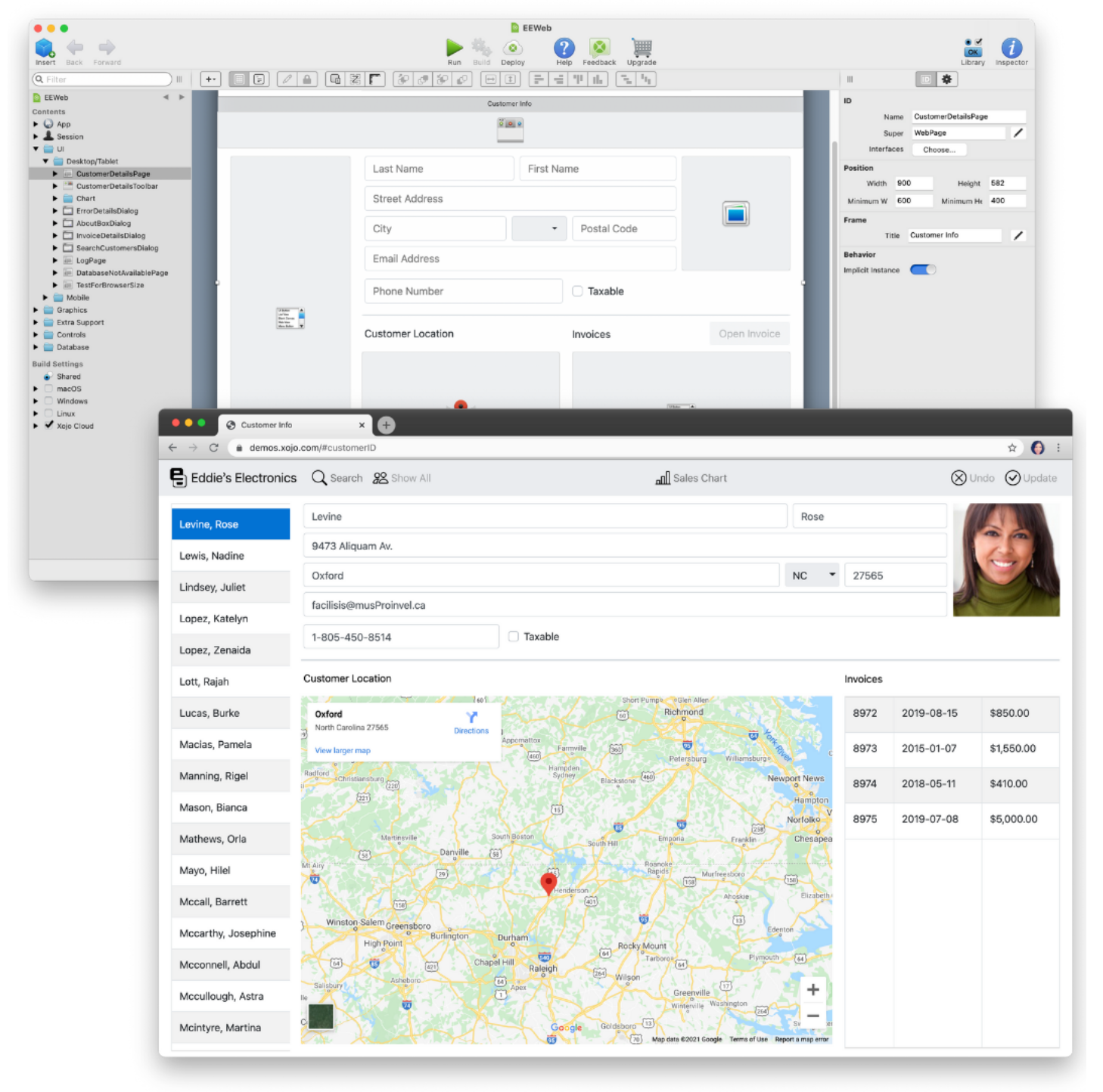Viewport: 1103px width, 1092px height.
Task: Check Taxable checkbox in the browser page
Action: [514, 637]
